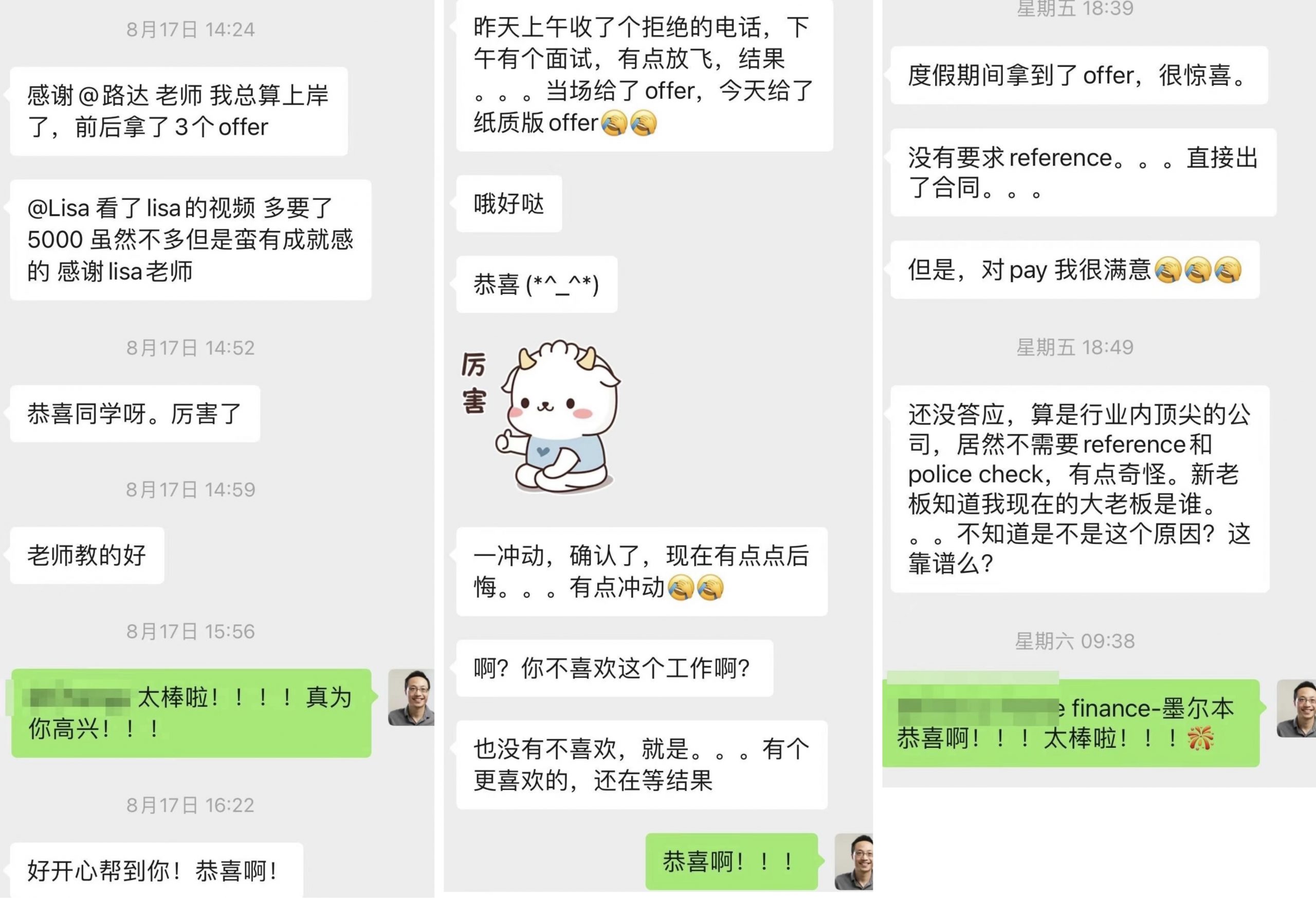
Task: Select the 好开心帮到你 message bubble
Action: (156, 870)
